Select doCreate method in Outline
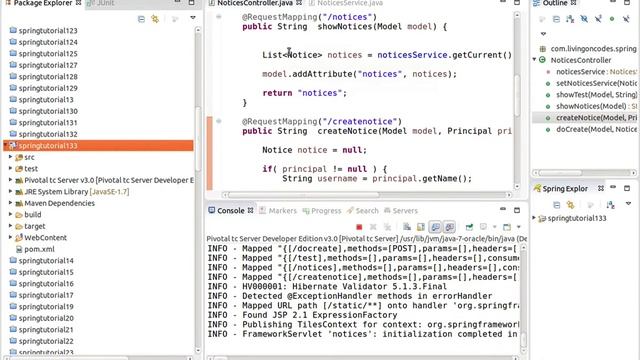The height and width of the screenshot is (360, 640). click(x=596, y=129)
